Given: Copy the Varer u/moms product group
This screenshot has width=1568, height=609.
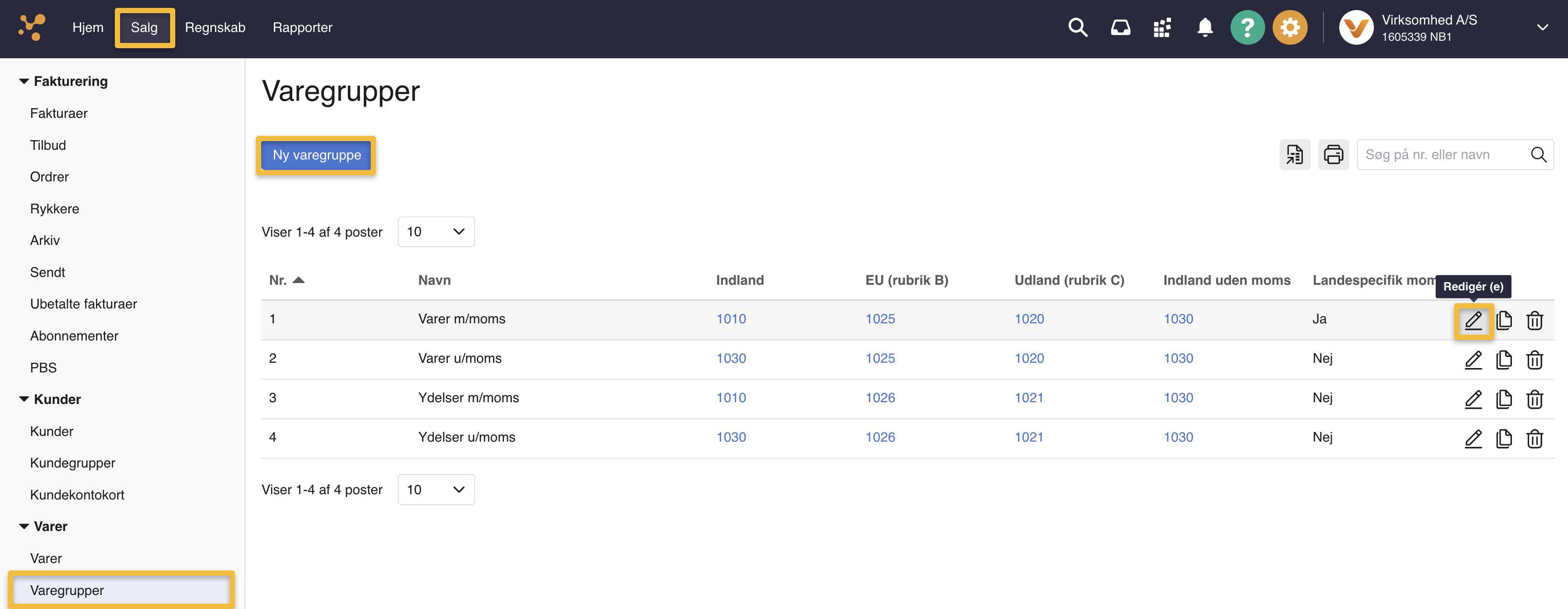Looking at the screenshot, I should [x=1504, y=360].
